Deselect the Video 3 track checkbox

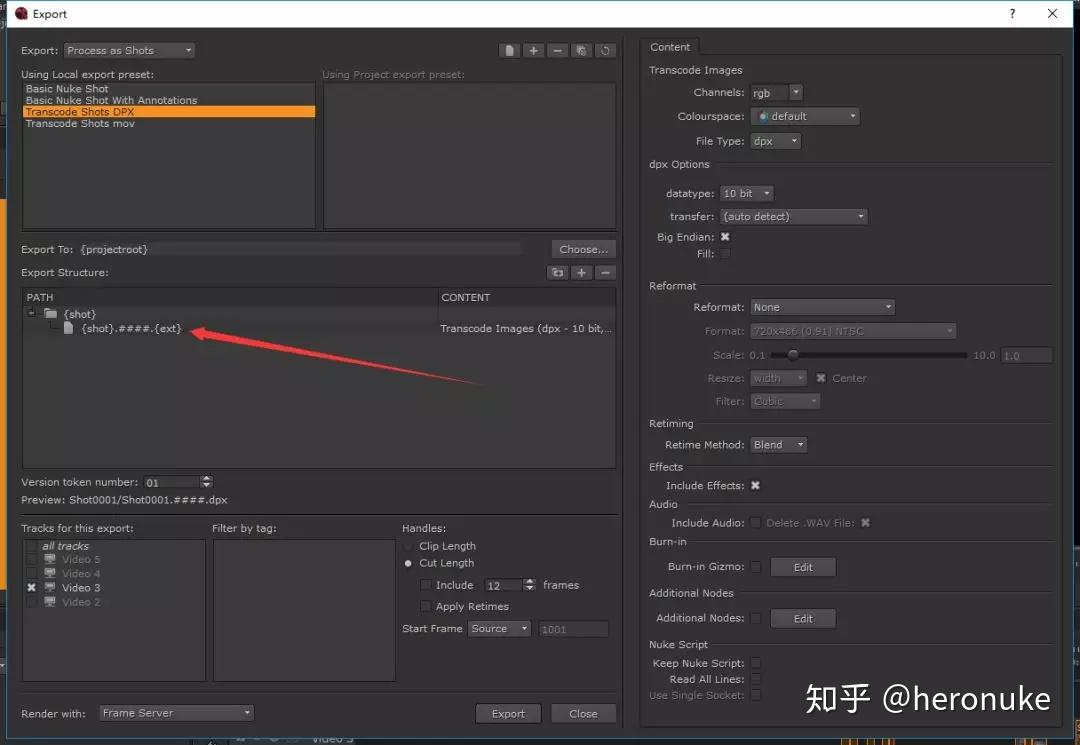[x=31, y=588]
